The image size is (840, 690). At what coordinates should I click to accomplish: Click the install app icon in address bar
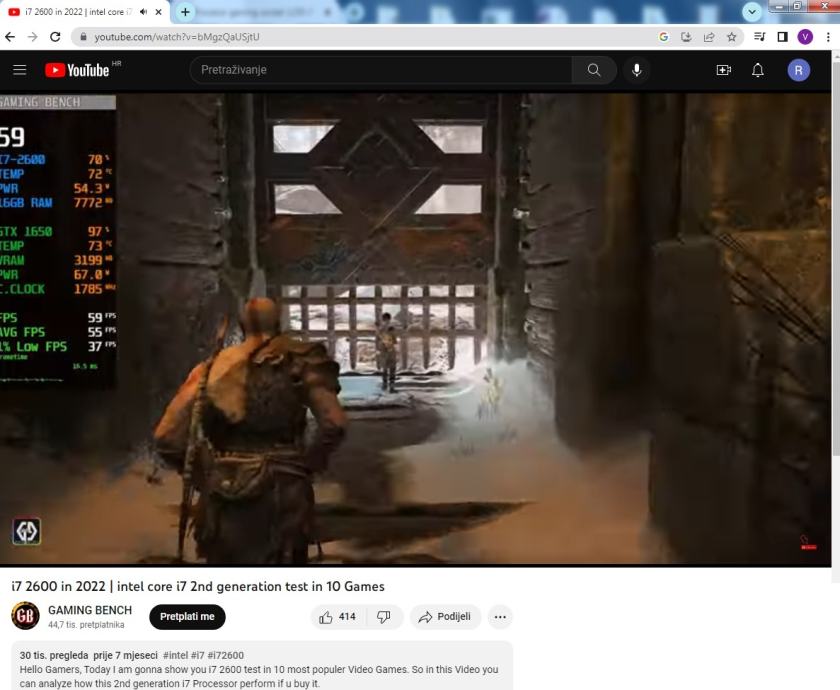click(686, 36)
